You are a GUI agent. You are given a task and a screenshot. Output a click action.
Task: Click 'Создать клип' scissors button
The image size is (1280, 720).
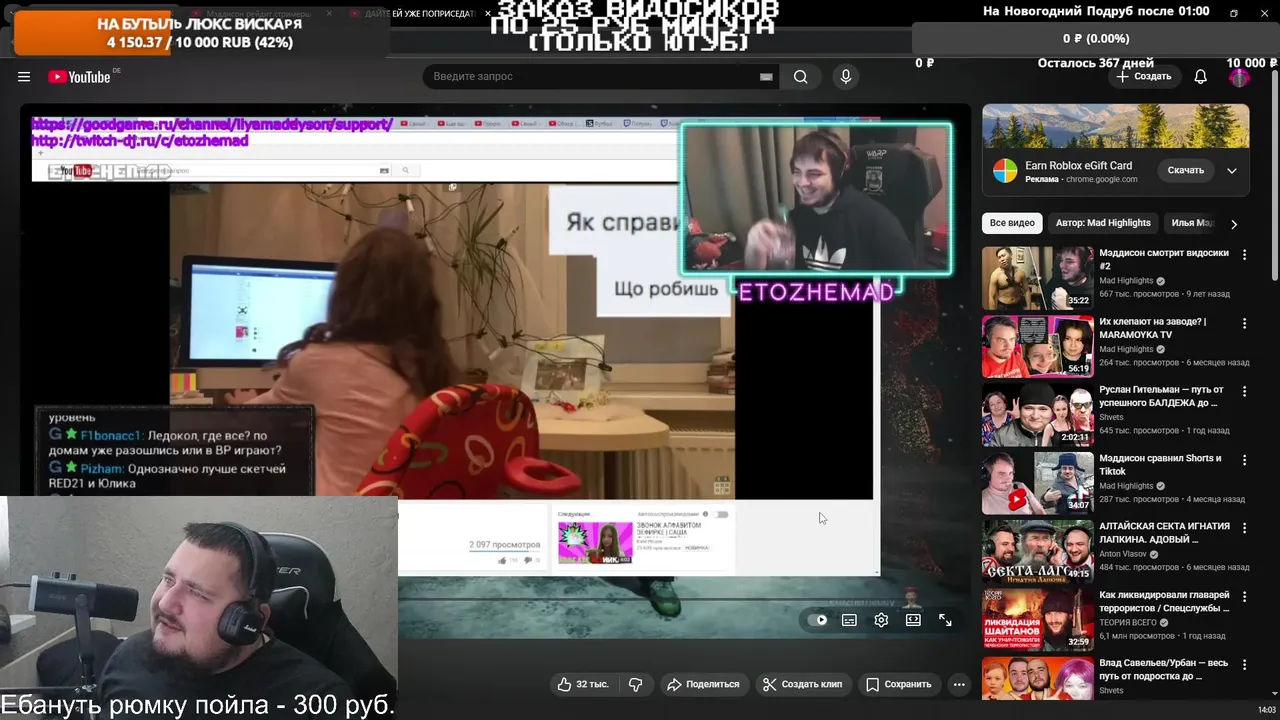[x=803, y=684]
